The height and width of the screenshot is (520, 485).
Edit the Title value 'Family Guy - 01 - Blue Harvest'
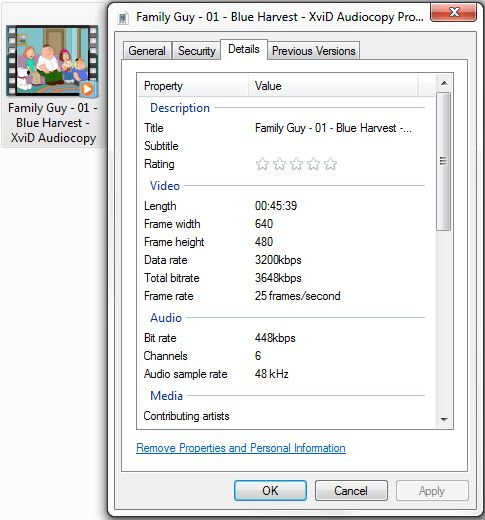[x=333, y=128]
